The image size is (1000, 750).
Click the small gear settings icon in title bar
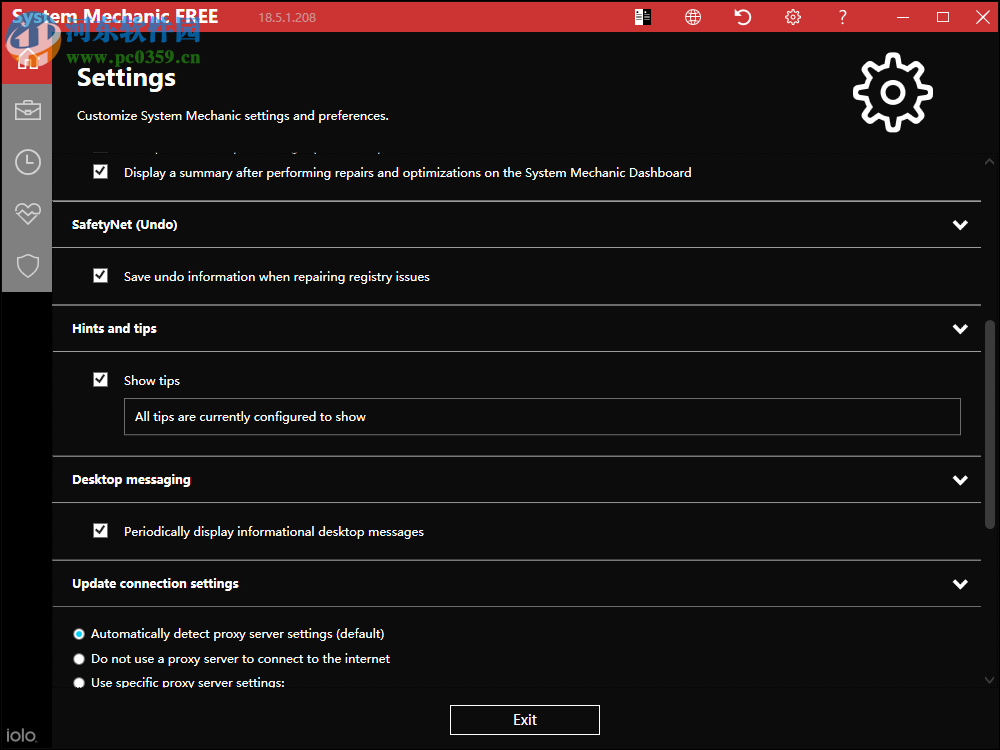point(793,17)
